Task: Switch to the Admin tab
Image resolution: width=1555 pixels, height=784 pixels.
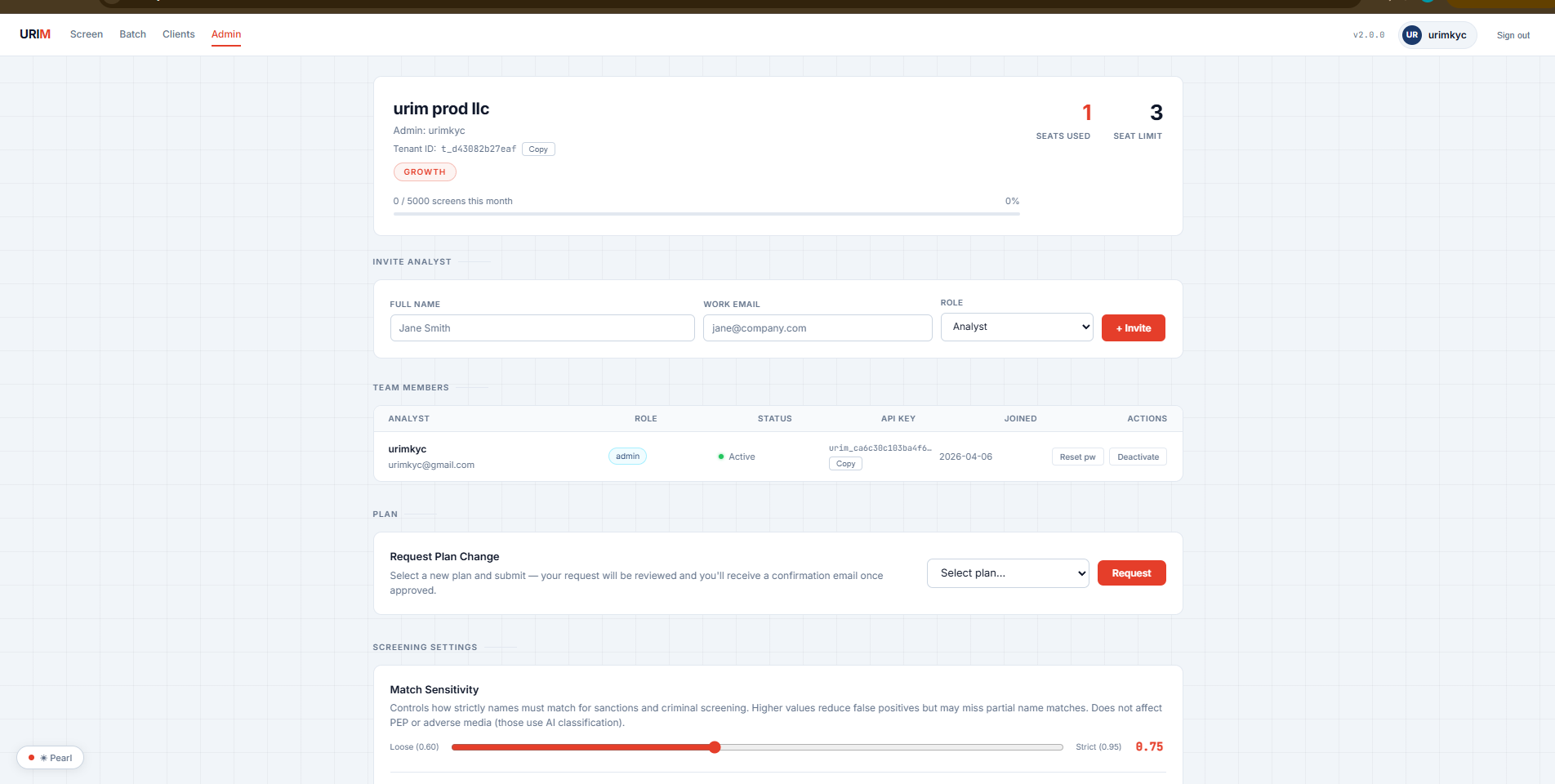Action: [226, 34]
